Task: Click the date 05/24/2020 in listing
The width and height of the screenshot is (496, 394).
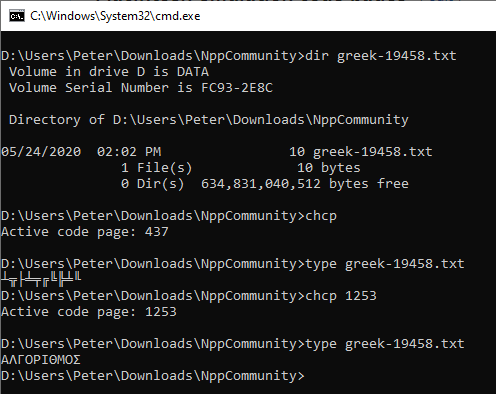Action: tap(41, 152)
